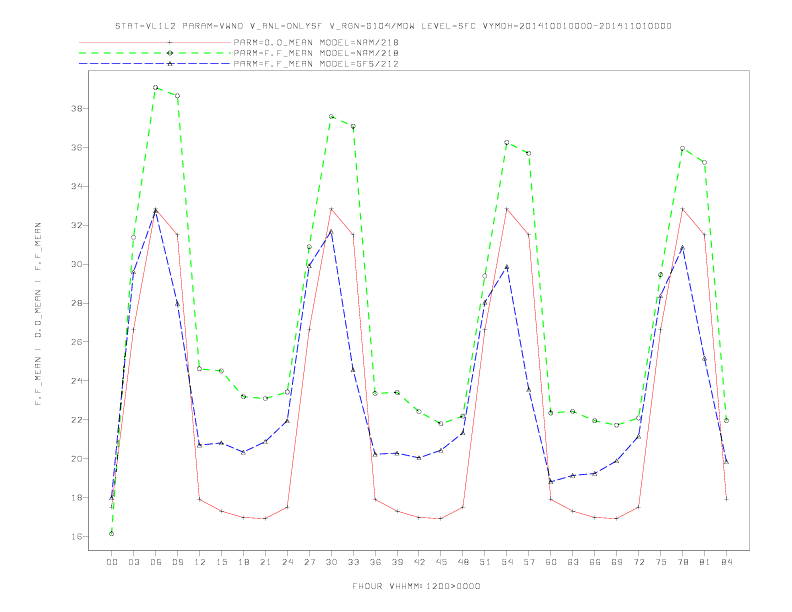Select legend entry PARM=F.F_MEAN MODEL=GFS/212
Viewport: 792px width, 612px height.
pos(316,64)
